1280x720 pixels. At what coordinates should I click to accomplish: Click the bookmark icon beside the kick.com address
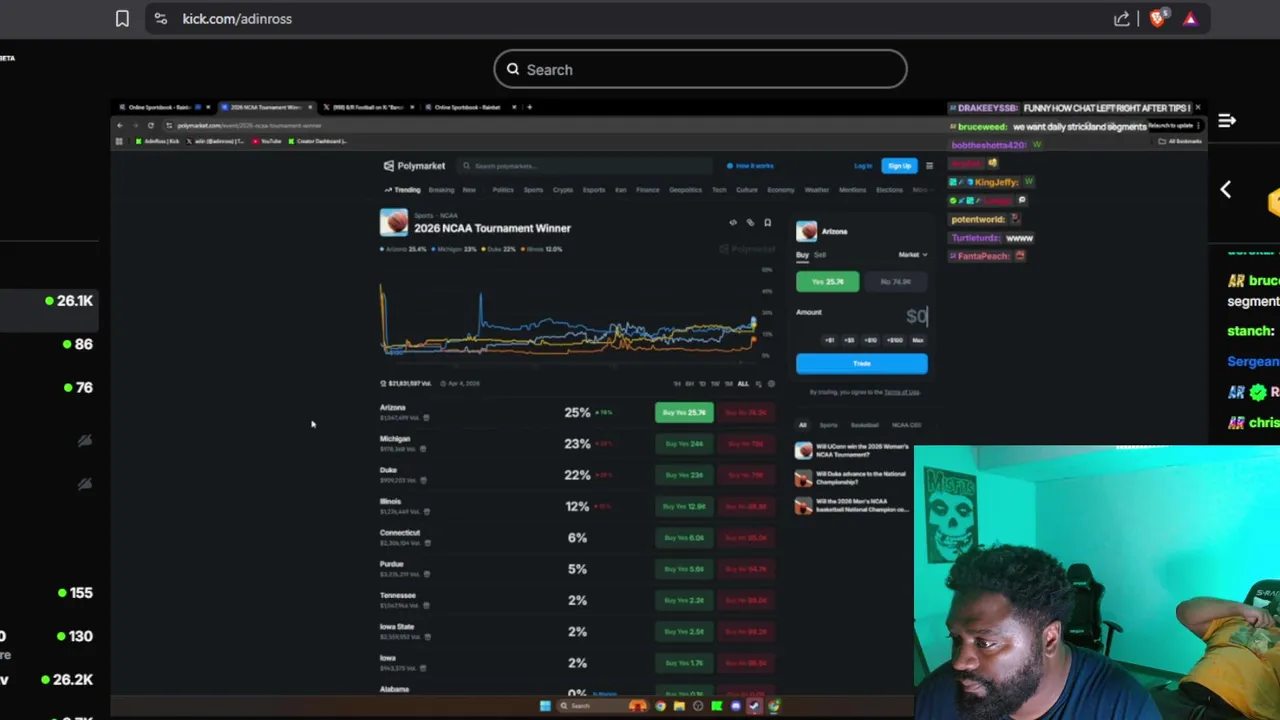tap(122, 18)
